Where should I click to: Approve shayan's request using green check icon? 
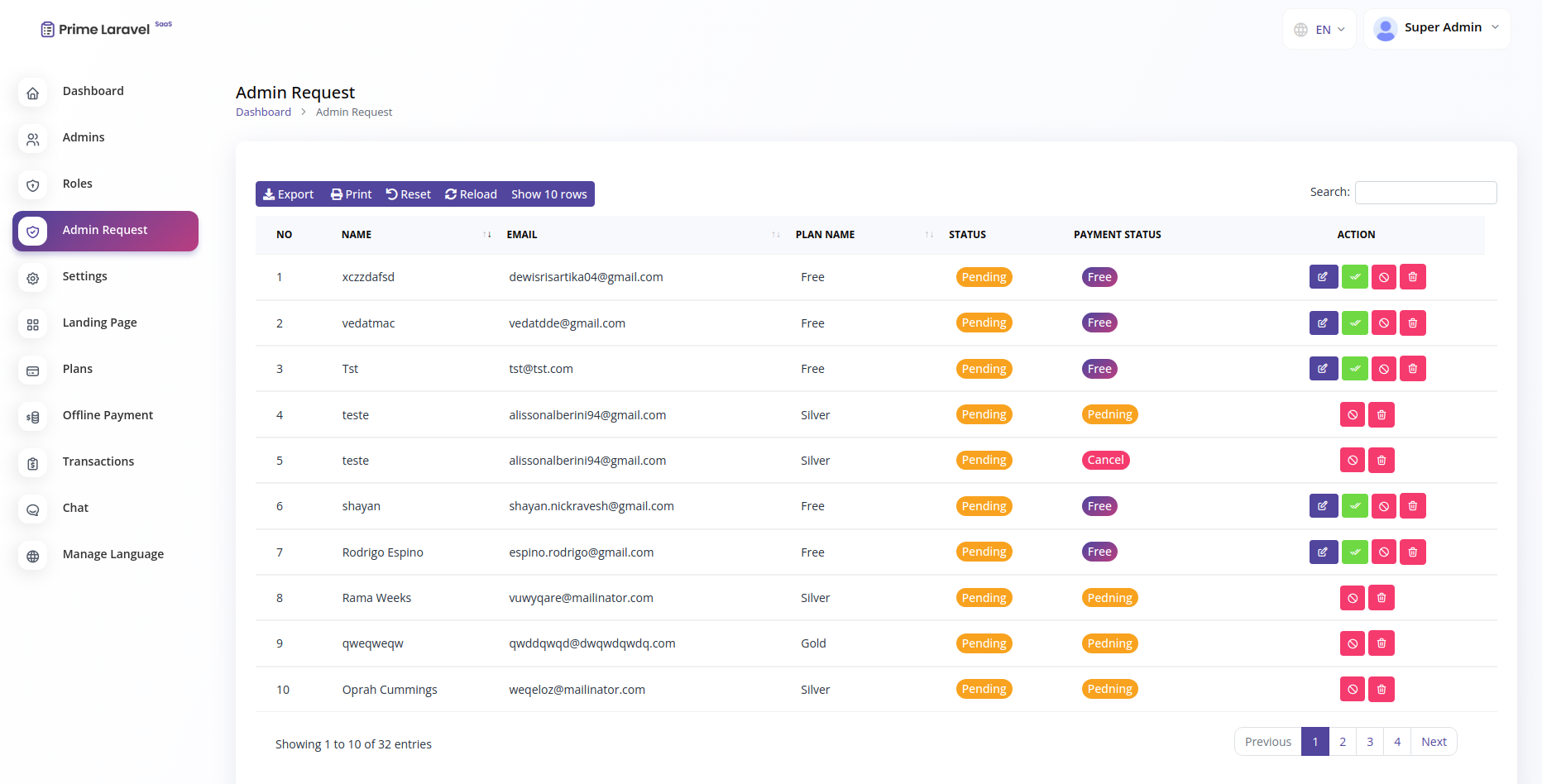pyautogui.click(x=1354, y=505)
